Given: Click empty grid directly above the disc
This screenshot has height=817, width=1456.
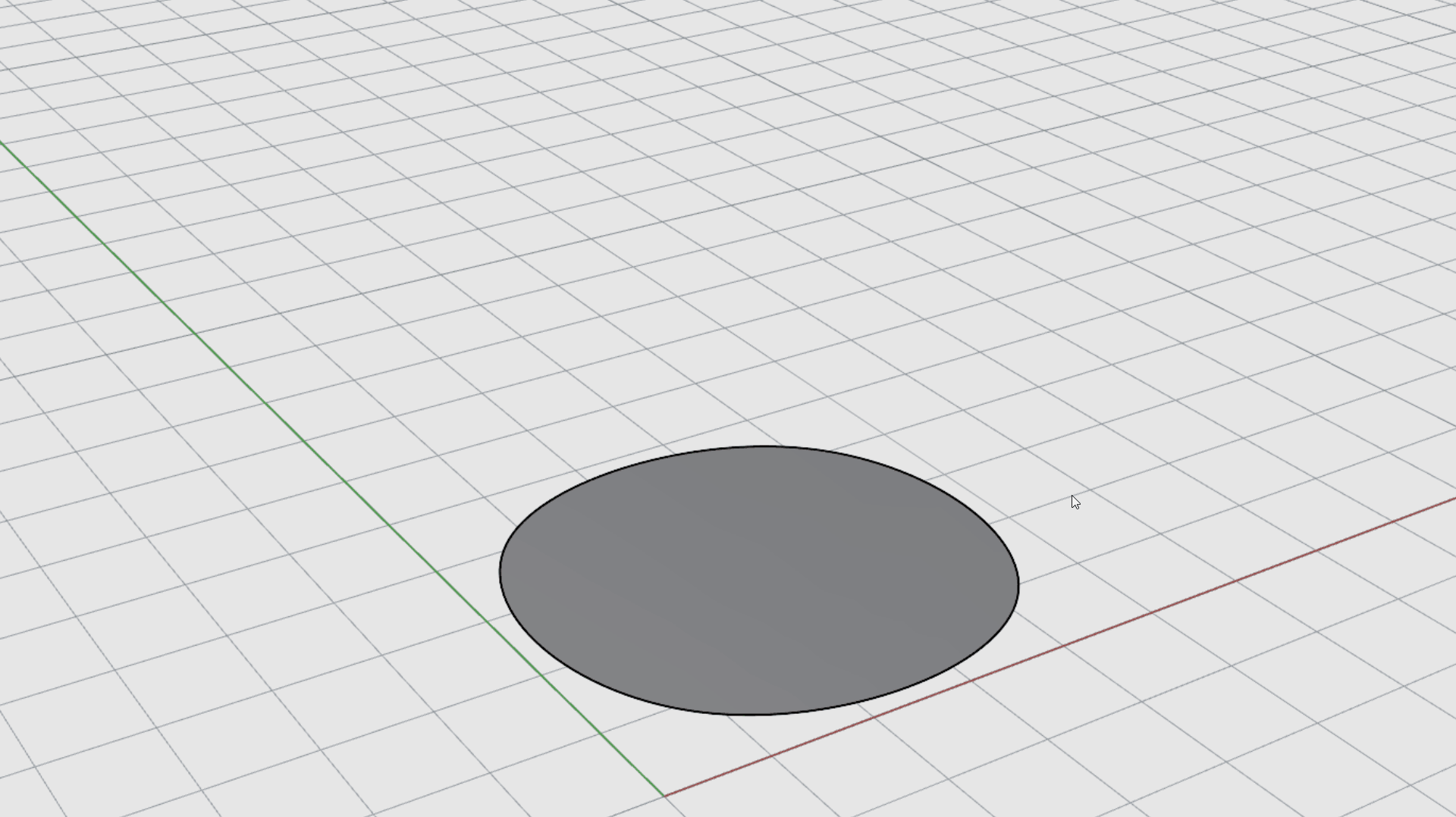Looking at the screenshot, I should pos(758,341).
